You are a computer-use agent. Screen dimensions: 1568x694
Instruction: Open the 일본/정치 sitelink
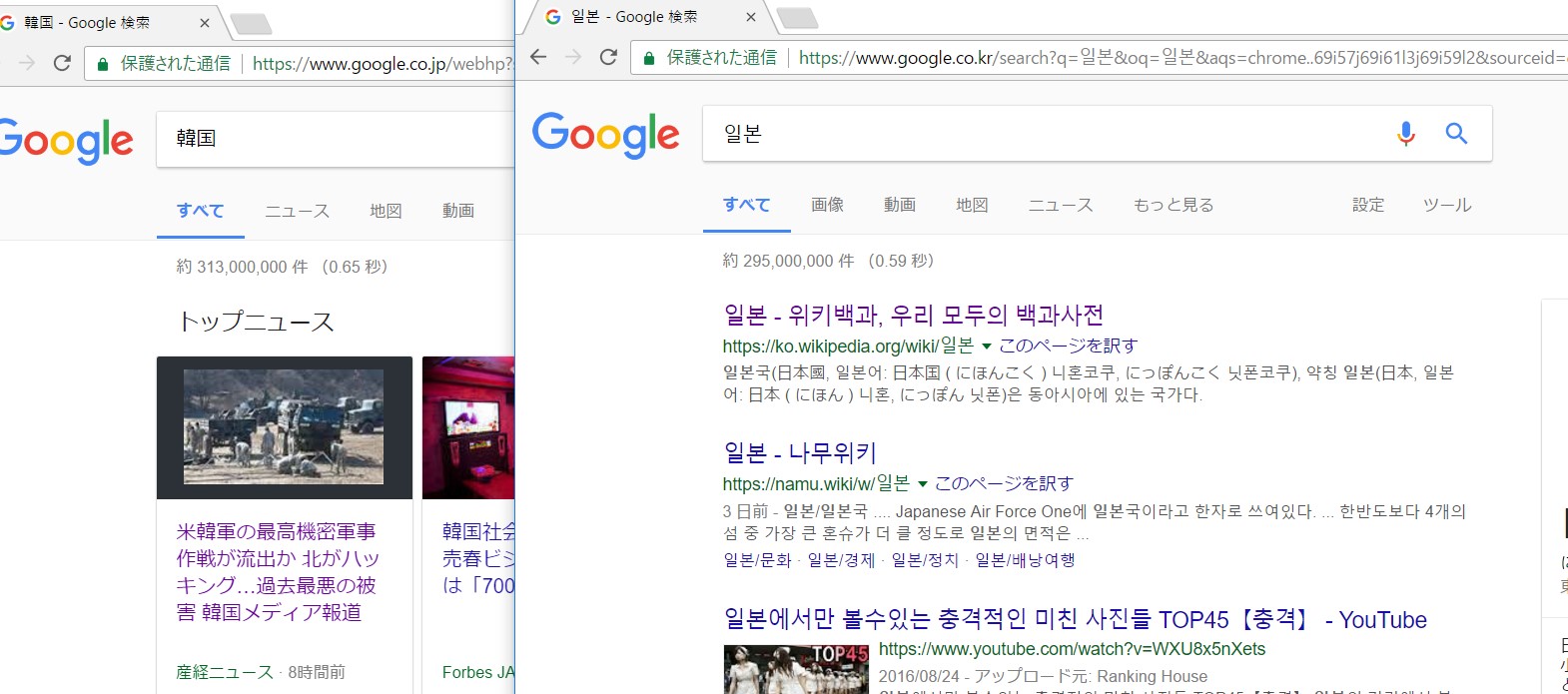coord(925,560)
